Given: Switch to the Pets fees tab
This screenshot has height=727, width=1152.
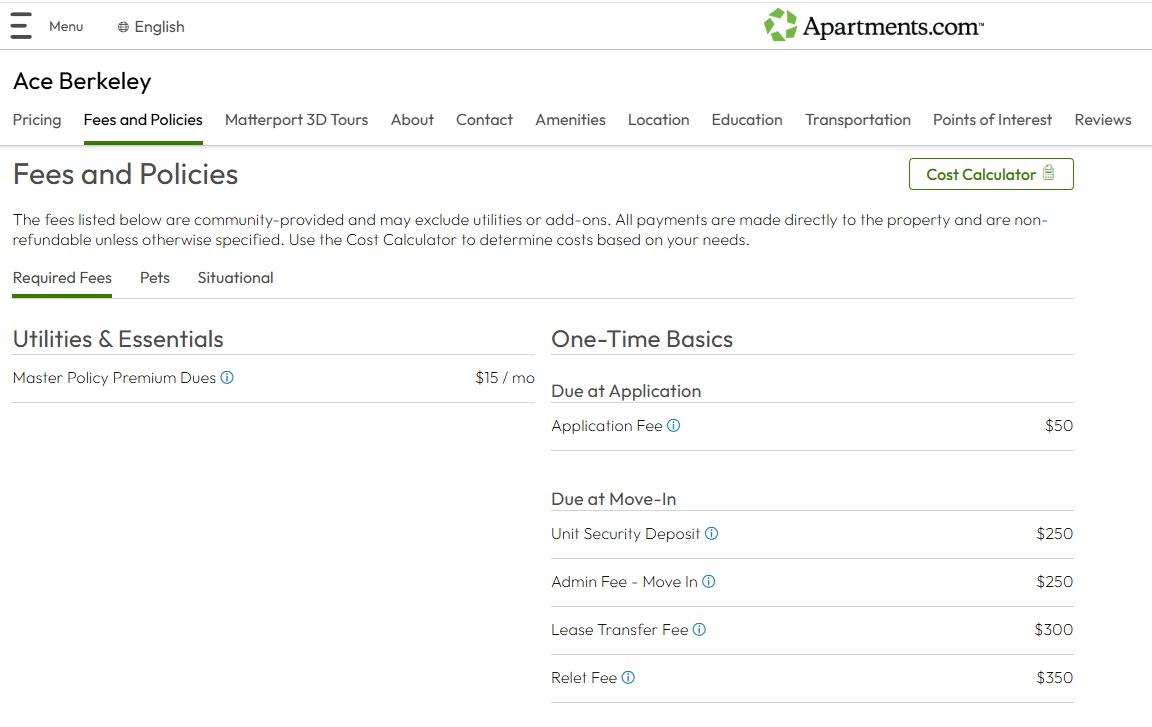Looking at the screenshot, I should [155, 278].
